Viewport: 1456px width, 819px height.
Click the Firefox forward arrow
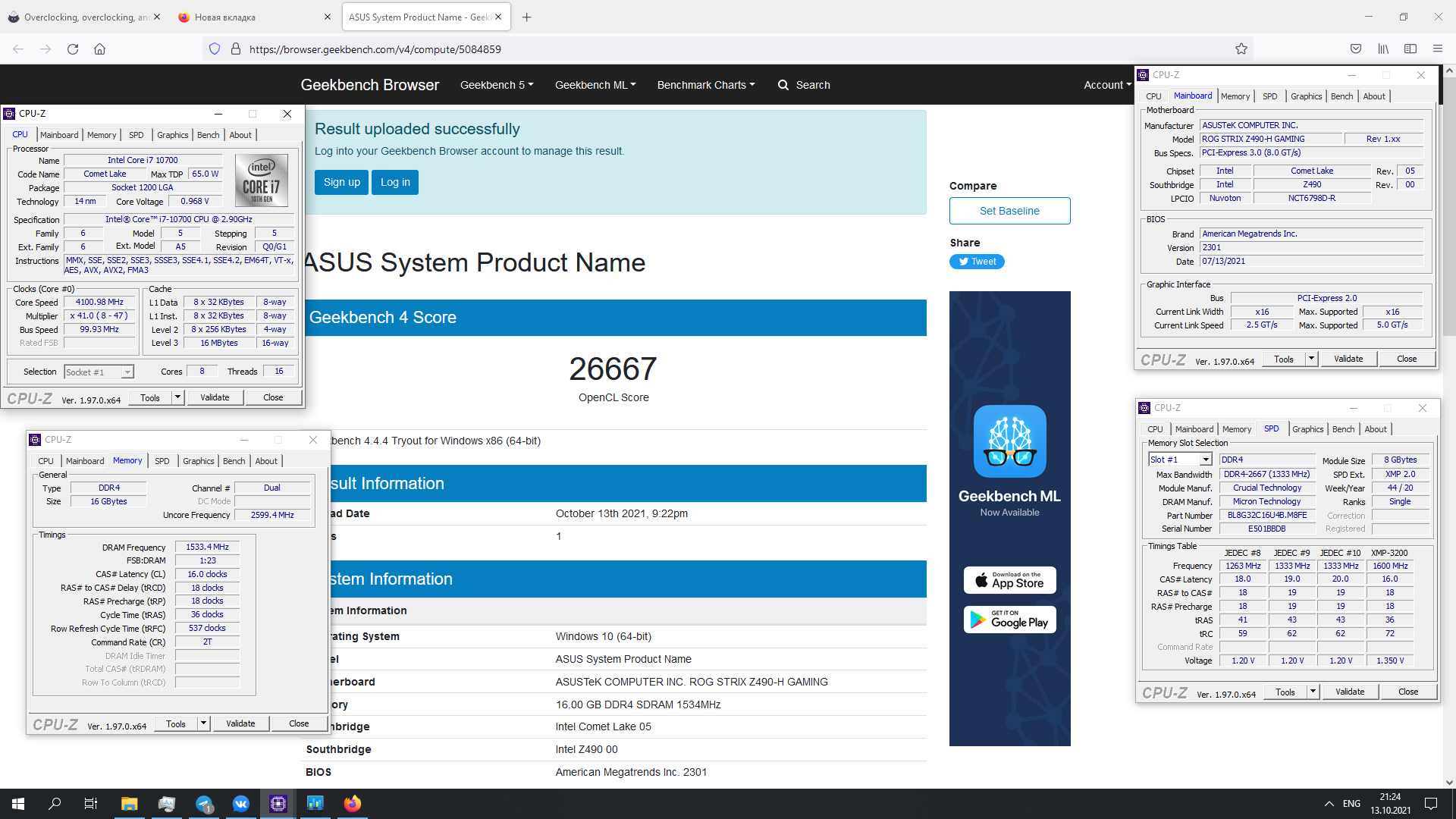coord(45,49)
